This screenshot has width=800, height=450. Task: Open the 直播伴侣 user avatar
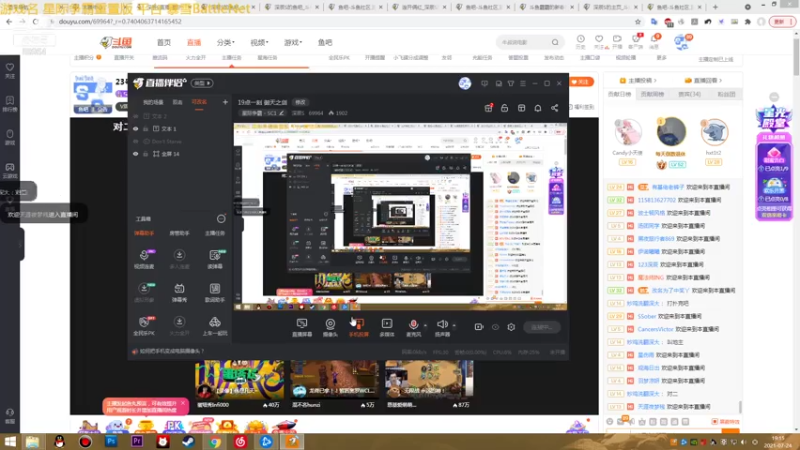point(465,83)
